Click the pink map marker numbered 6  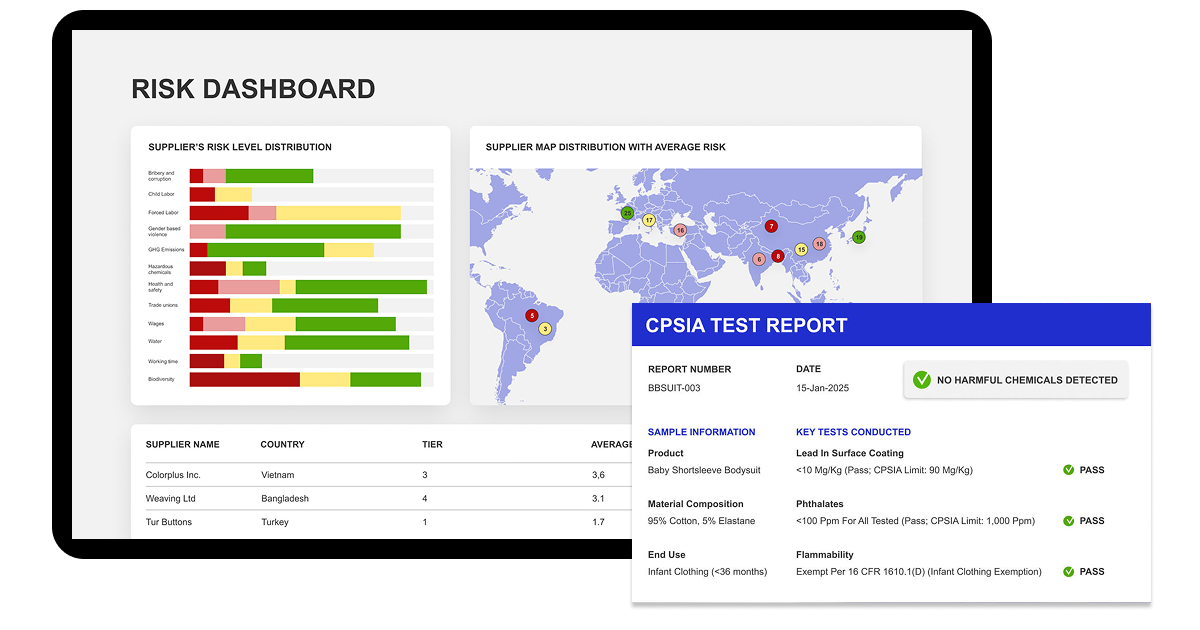(759, 259)
